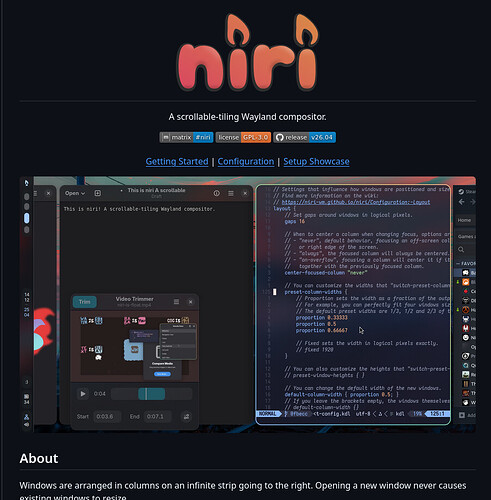
Task: Open the Open dropdown in text editor
Action: pos(75,193)
